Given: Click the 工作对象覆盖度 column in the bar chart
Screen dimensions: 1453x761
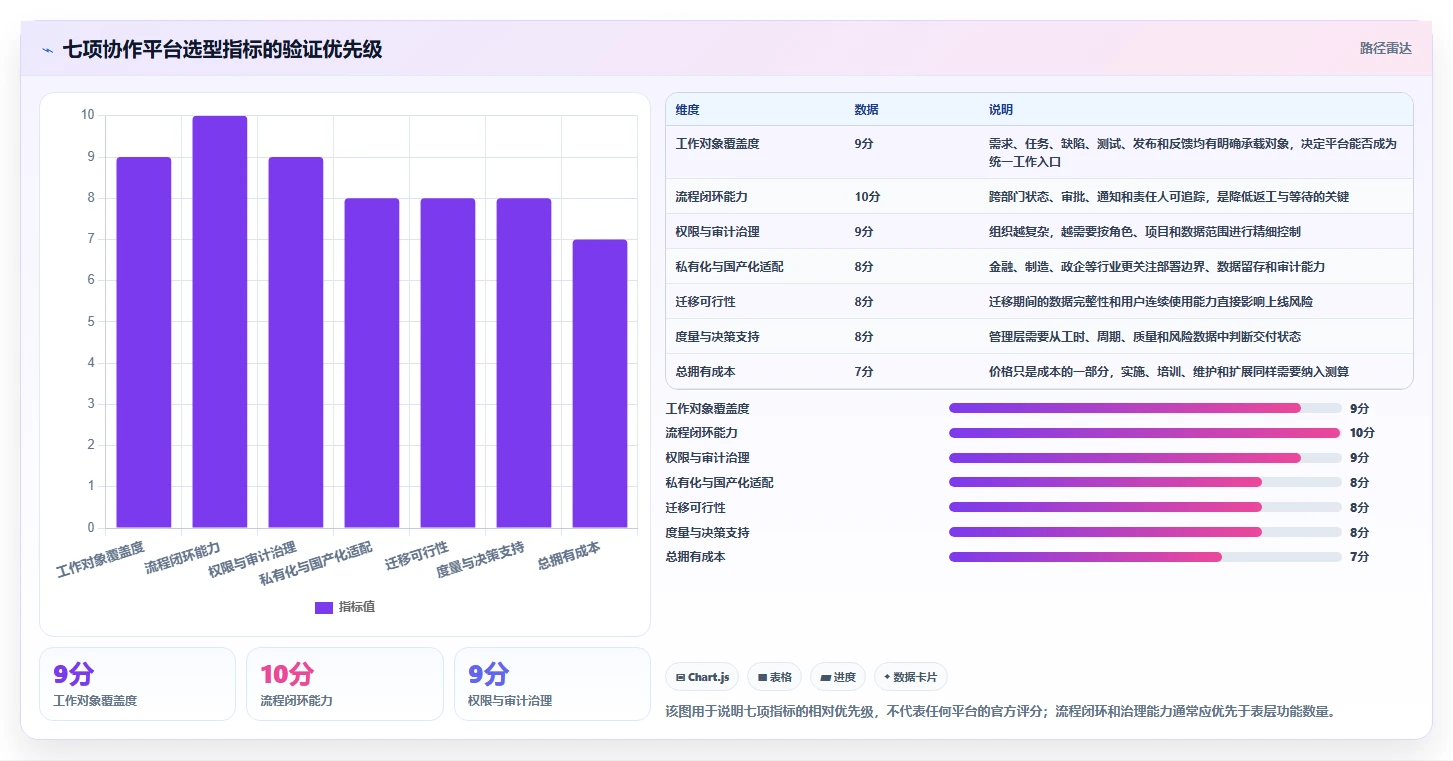Looking at the screenshot, I should (x=144, y=342).
